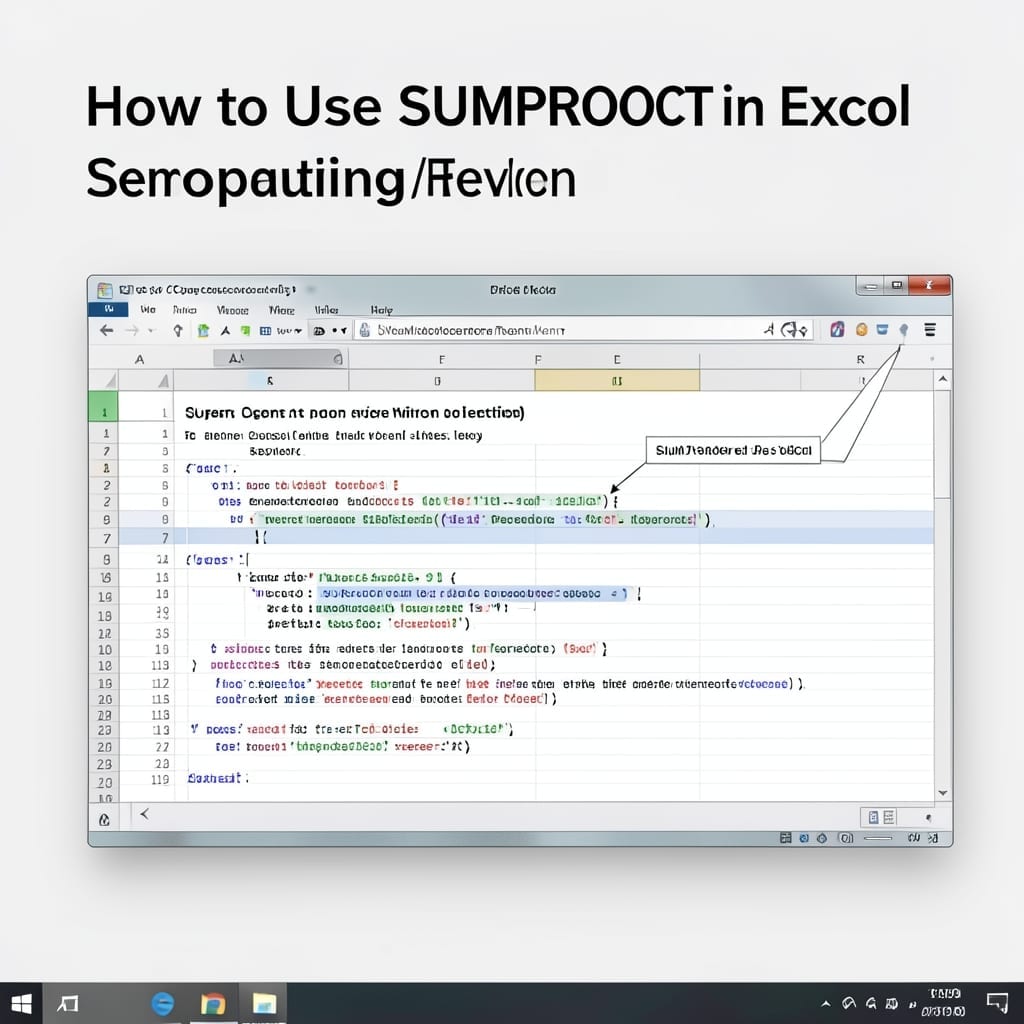Viewport: 1024px width, 1024px height.
Task: Open the Windows Start menu
Action: [21, 1003]
